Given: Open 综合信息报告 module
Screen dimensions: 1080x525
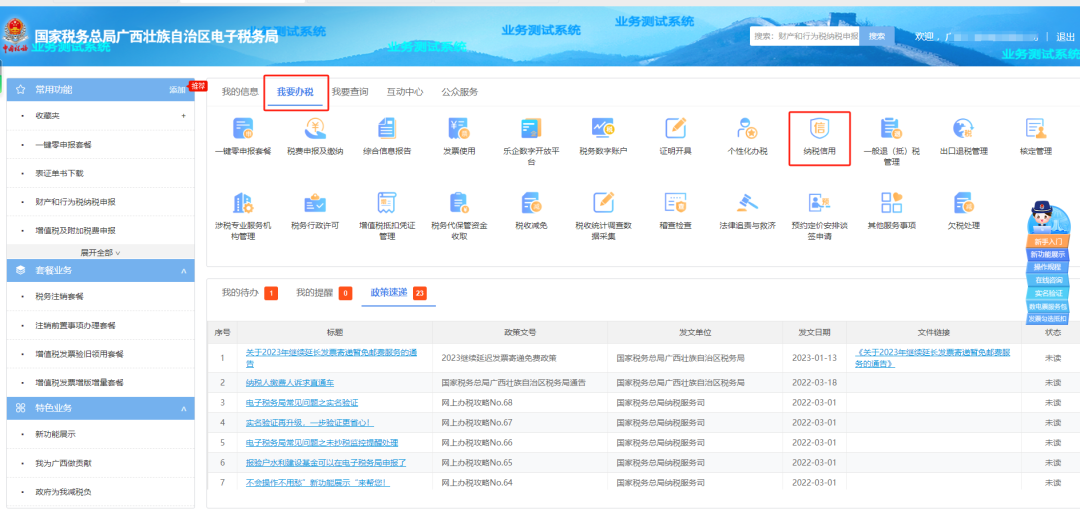Looking at the screenshot, I should tap(386, 136).
